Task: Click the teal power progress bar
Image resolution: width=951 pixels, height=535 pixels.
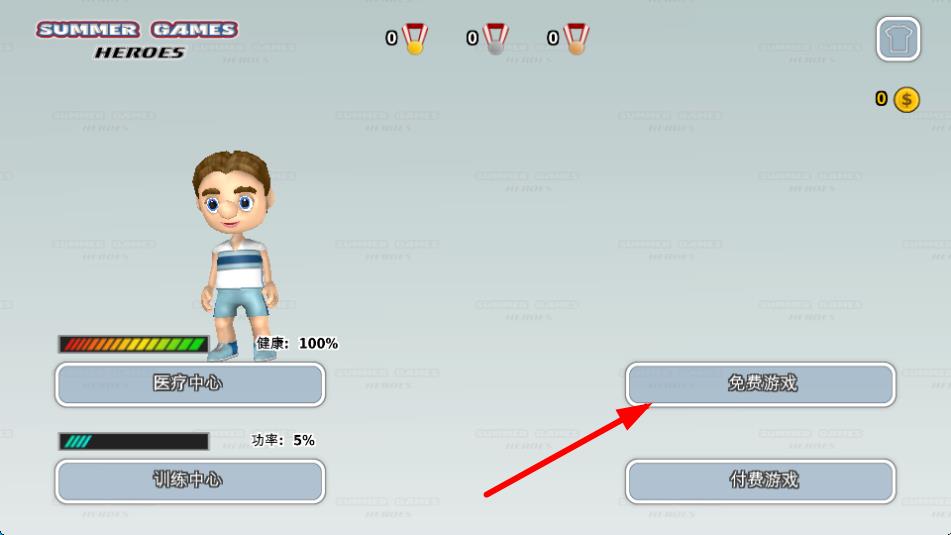Action: pos(133,441)
